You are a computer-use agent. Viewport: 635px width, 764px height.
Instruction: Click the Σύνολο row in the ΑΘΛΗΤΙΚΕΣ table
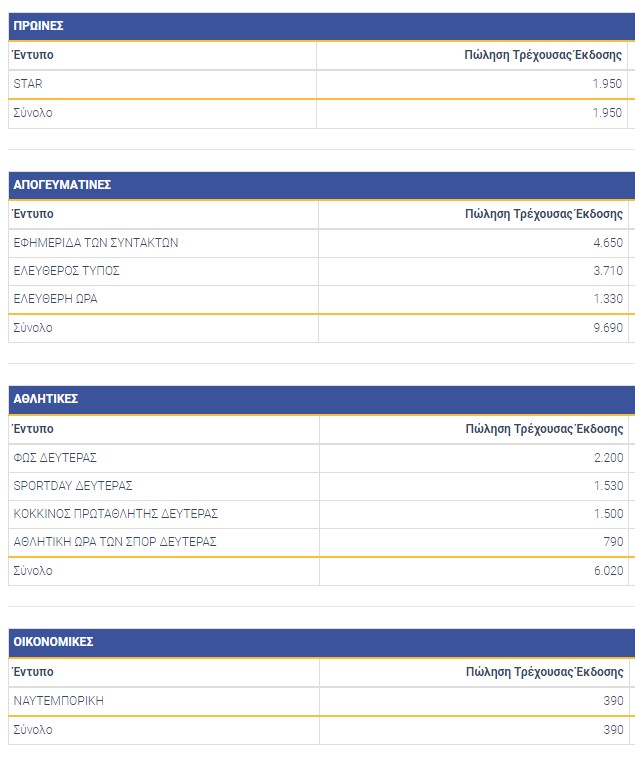pos(33,571)
